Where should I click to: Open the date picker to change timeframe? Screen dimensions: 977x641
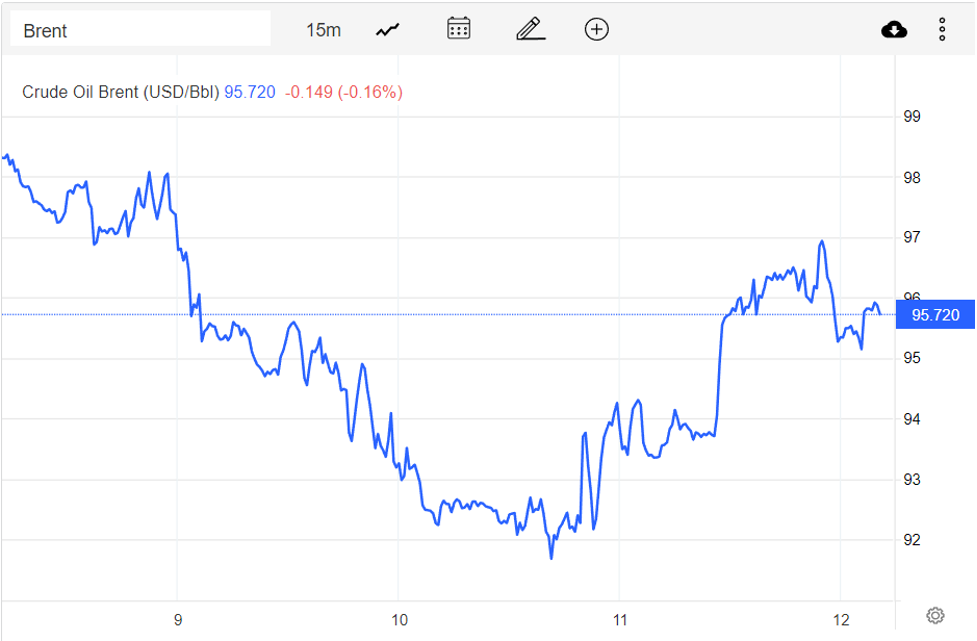458,28
